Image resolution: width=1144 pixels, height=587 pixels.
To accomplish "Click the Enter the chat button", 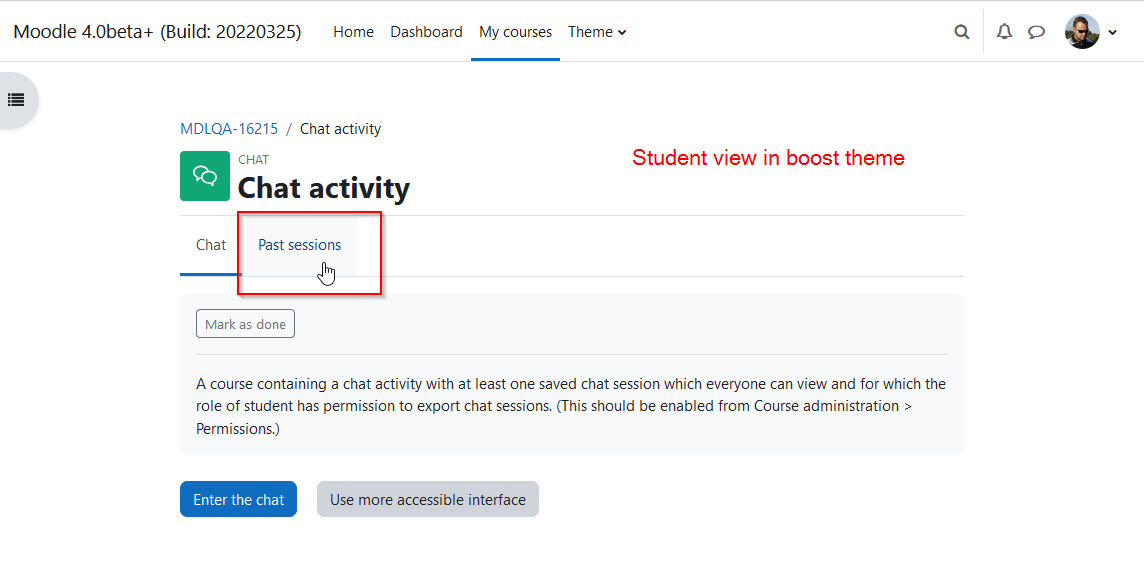I will [239, 499].
